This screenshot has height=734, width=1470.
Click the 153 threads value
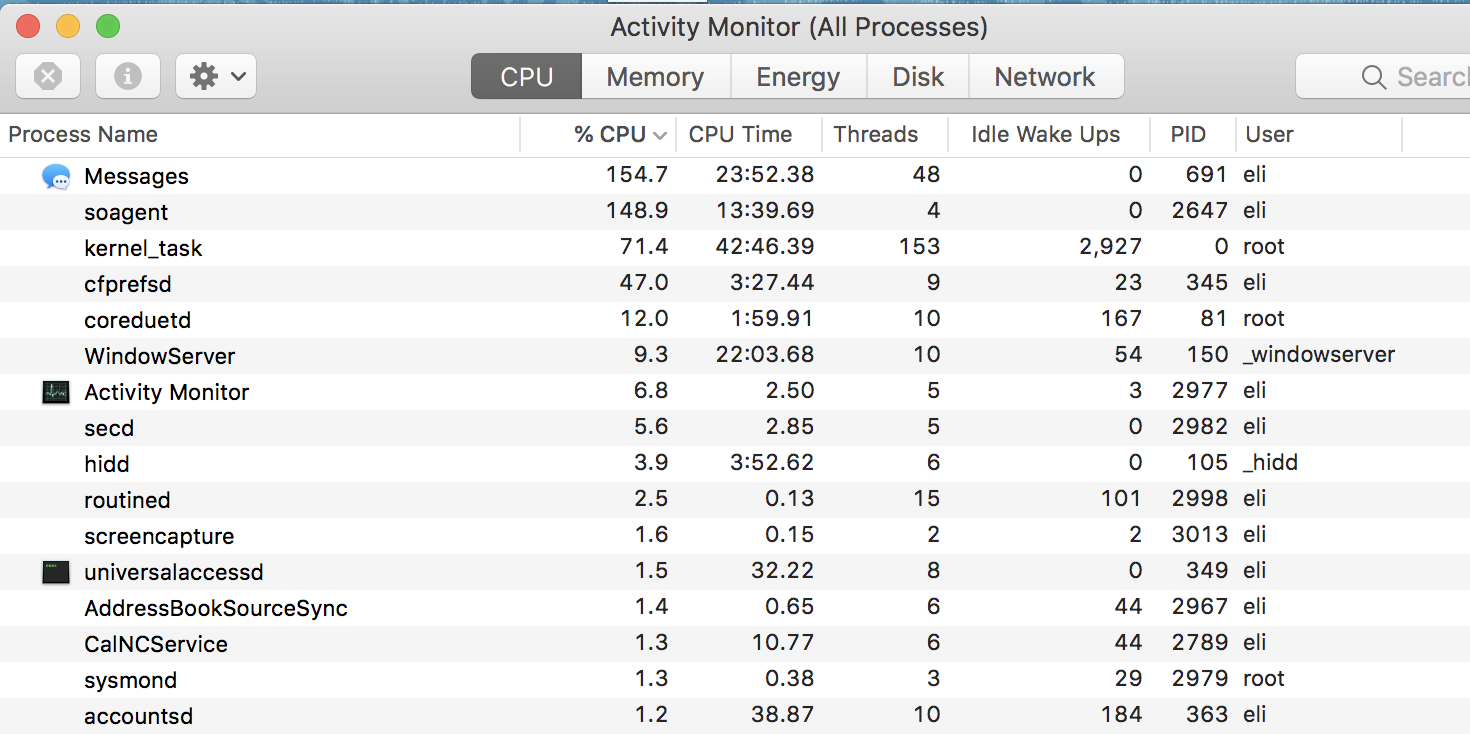pyautogui.click(x=920, y=247)
